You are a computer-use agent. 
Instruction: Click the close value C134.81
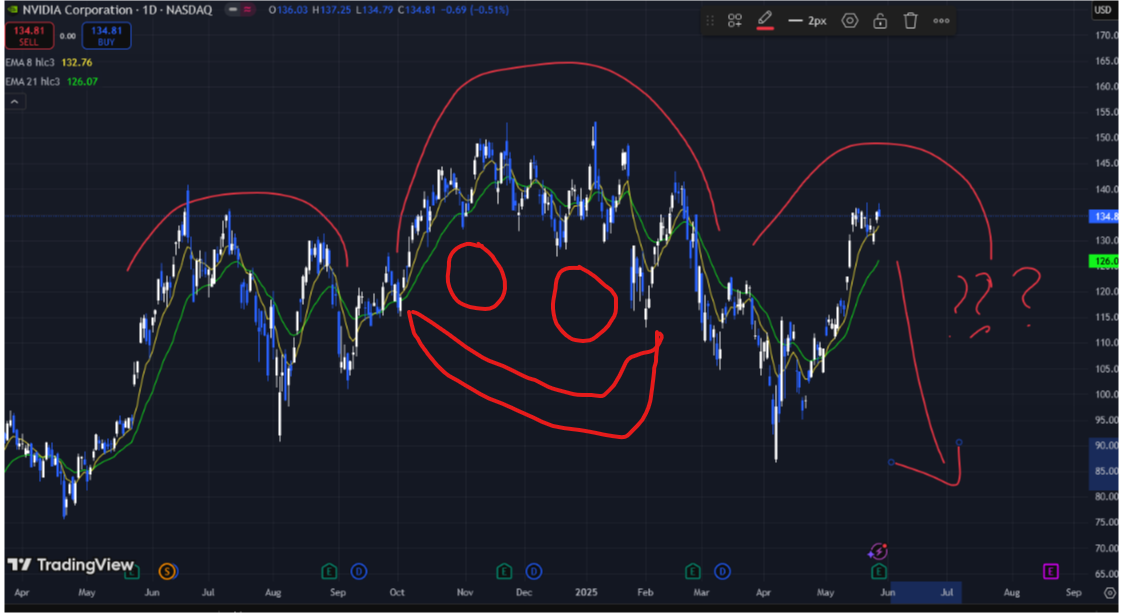click(415, 10)
